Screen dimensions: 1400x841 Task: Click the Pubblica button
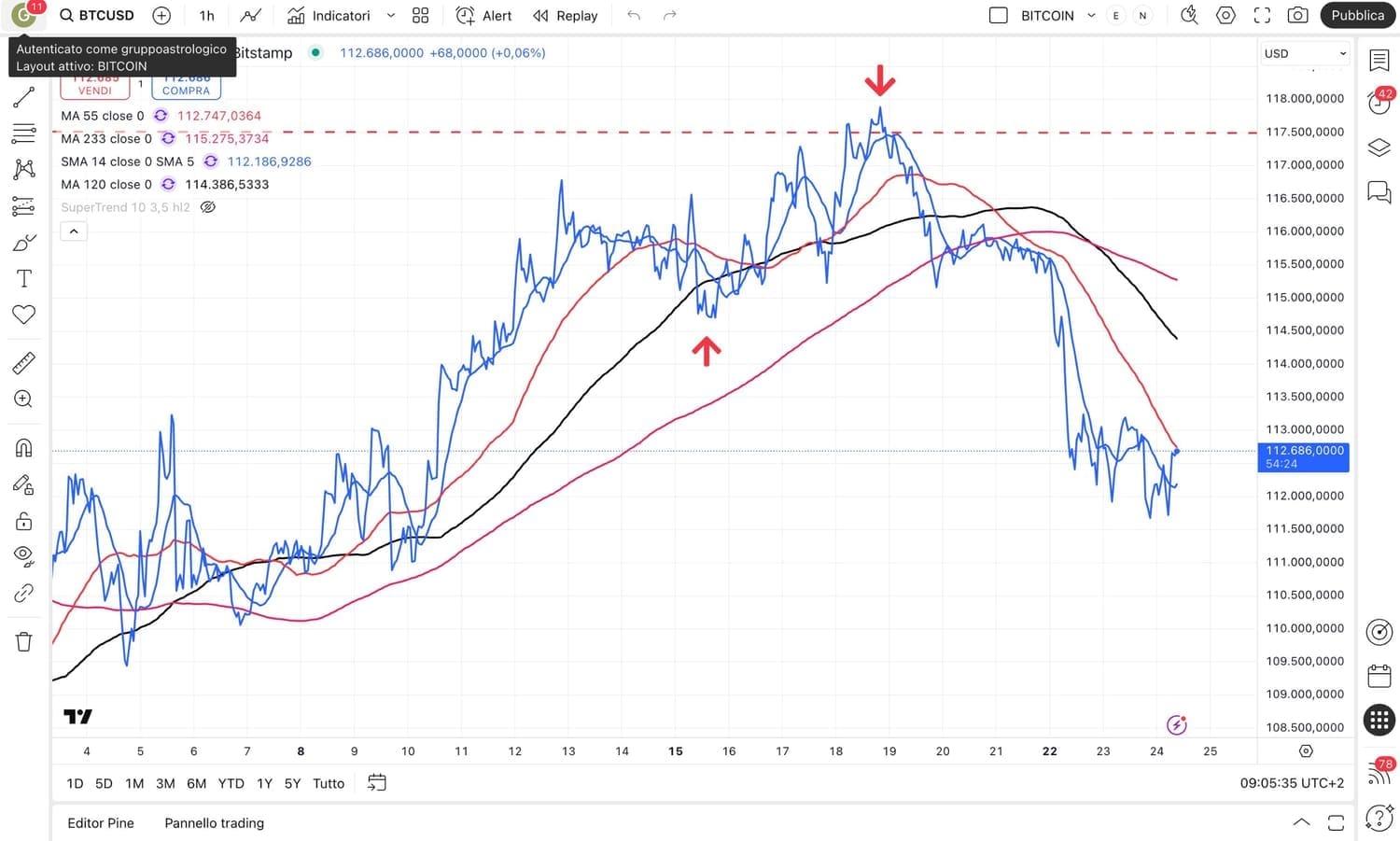(x=1357, y=15)
